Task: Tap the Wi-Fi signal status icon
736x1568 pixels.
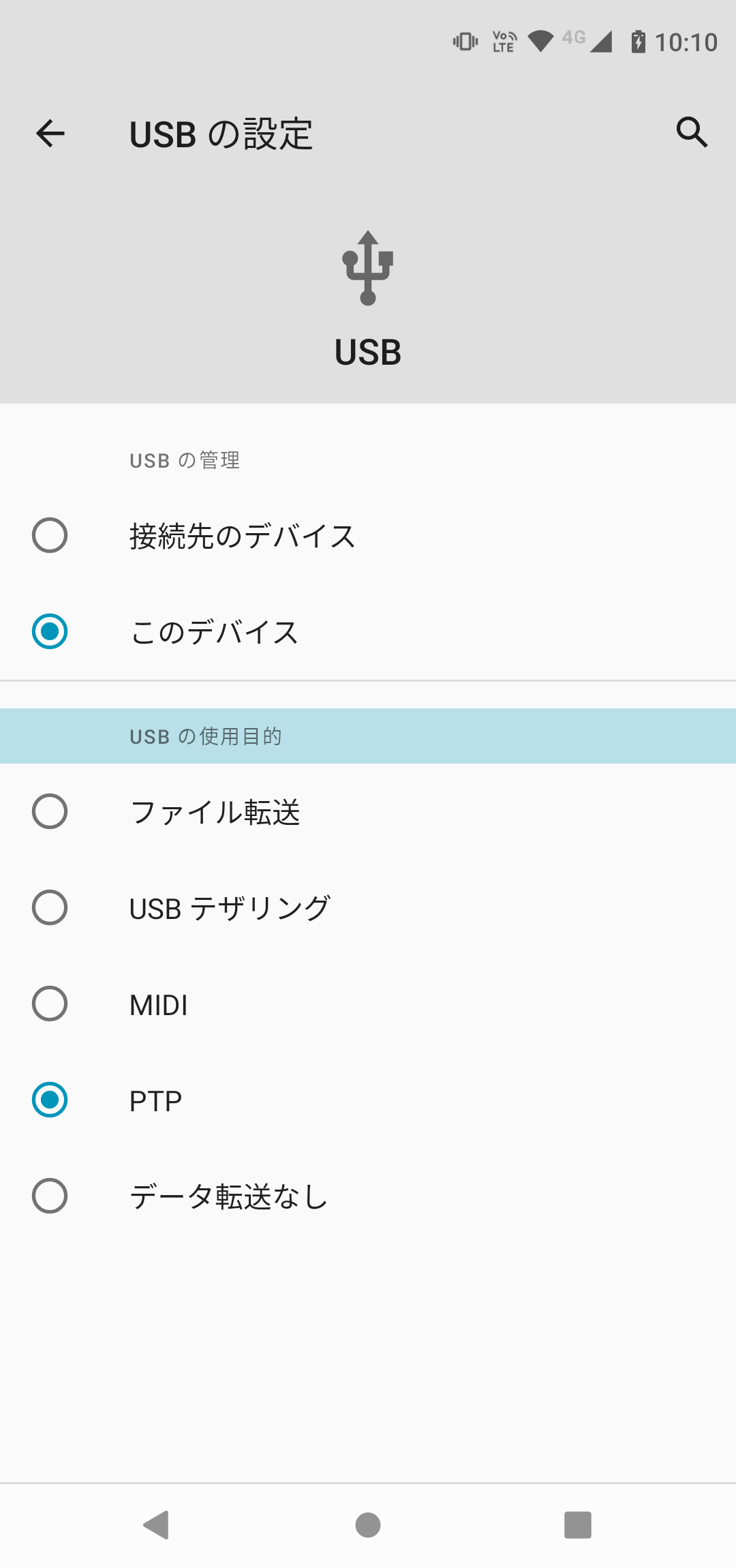Action: (x=540, y=42)
